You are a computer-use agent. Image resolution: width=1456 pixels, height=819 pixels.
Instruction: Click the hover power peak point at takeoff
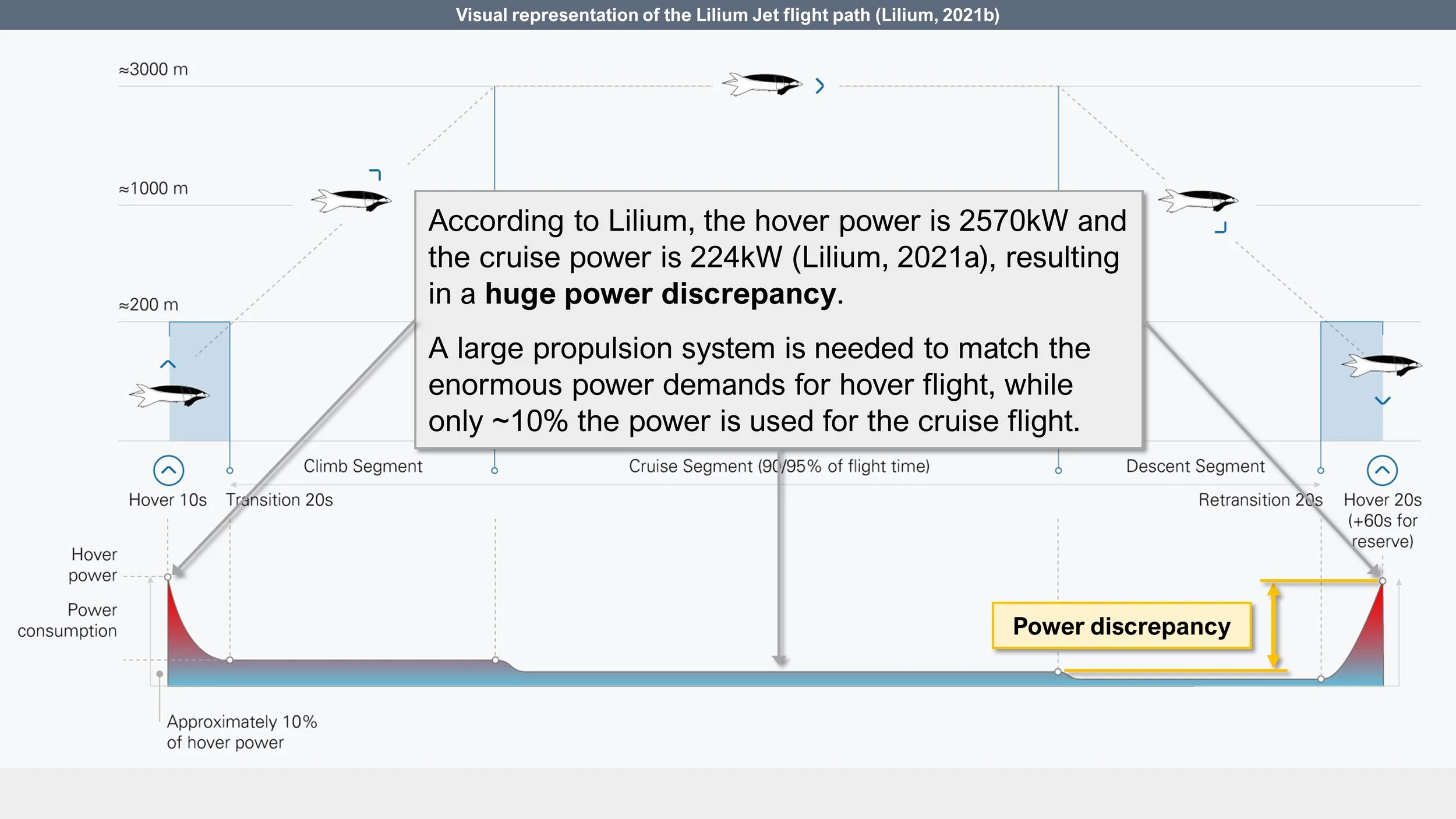tap(168, 577)
